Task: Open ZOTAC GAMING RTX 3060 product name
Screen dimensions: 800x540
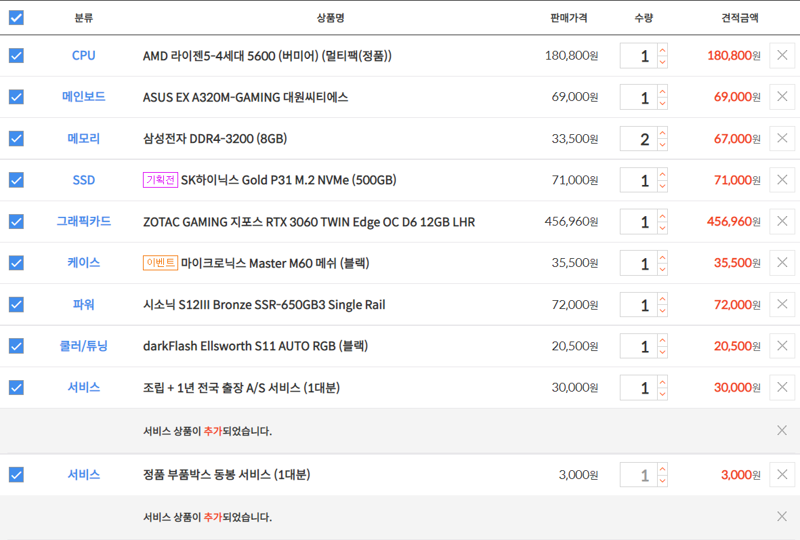Action: 308,221
